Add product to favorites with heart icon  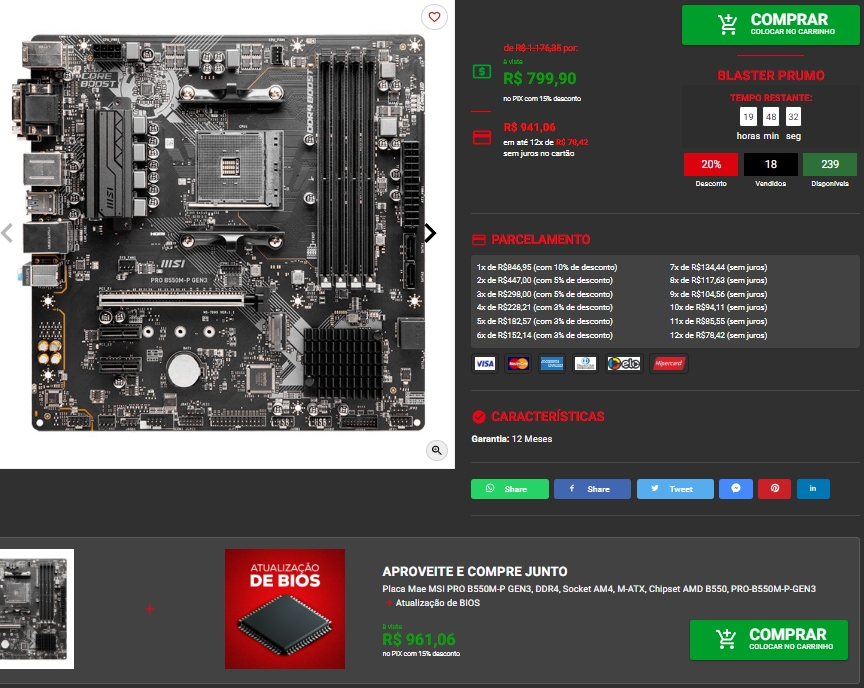[434, 17]
